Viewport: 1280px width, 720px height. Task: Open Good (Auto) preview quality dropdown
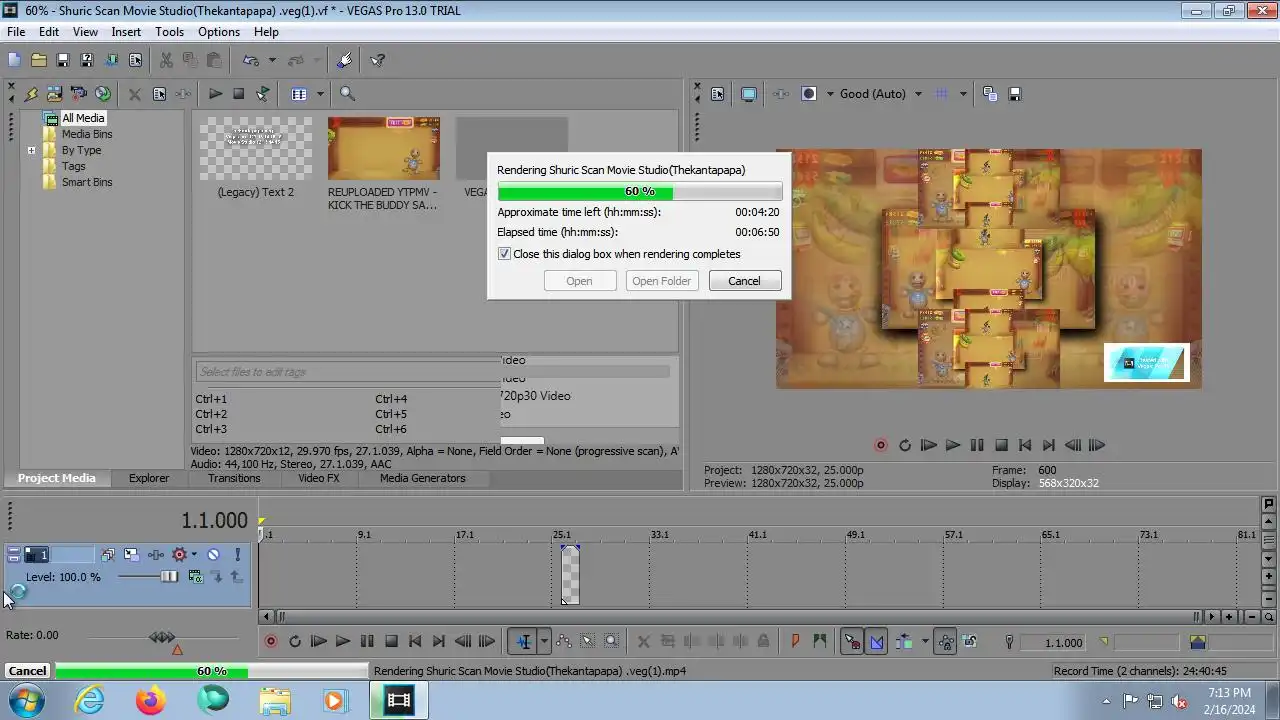pyautogui.click(x=918, y=94)
